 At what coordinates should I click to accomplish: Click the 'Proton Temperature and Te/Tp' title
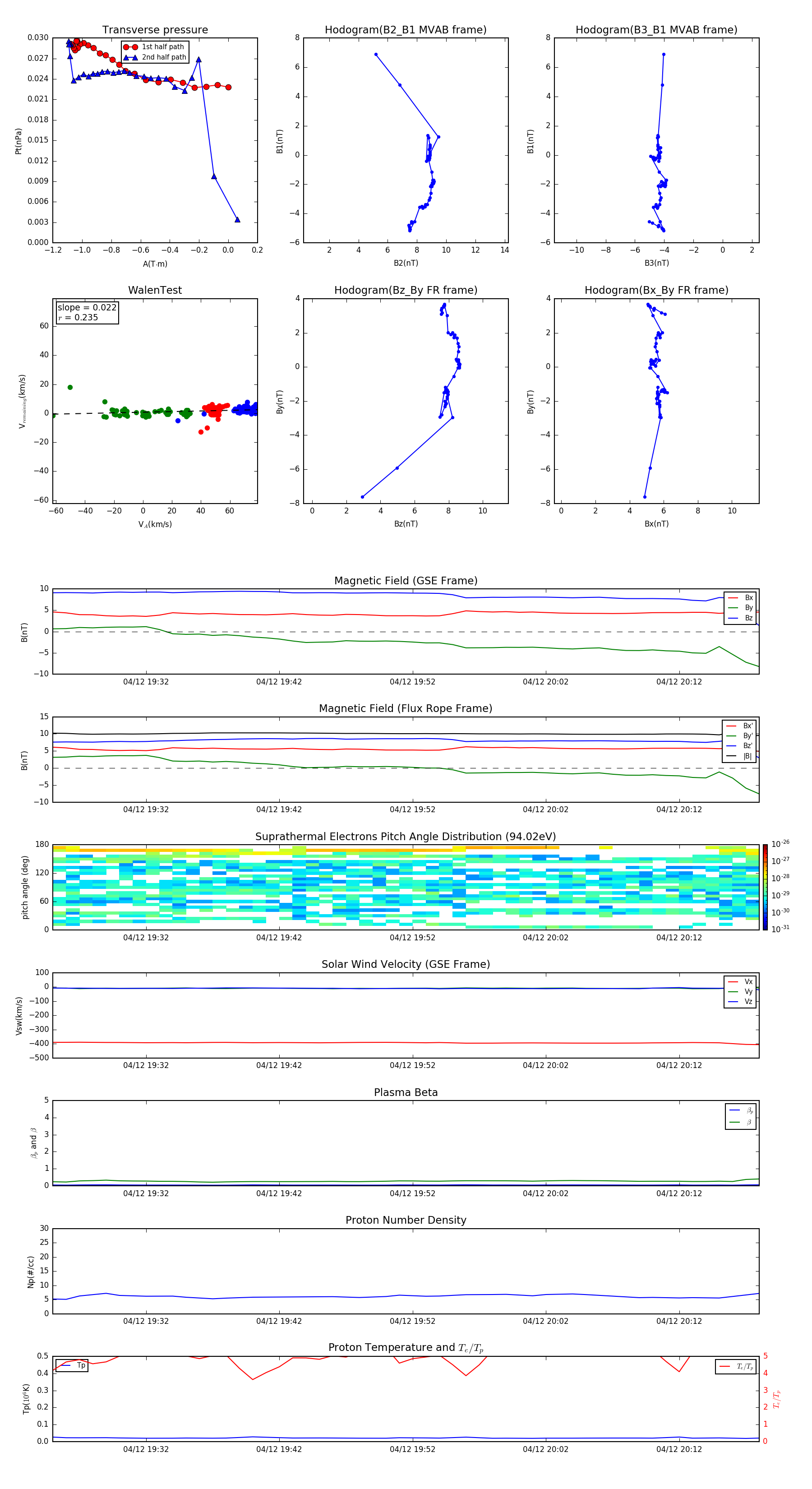(406, 1347)
